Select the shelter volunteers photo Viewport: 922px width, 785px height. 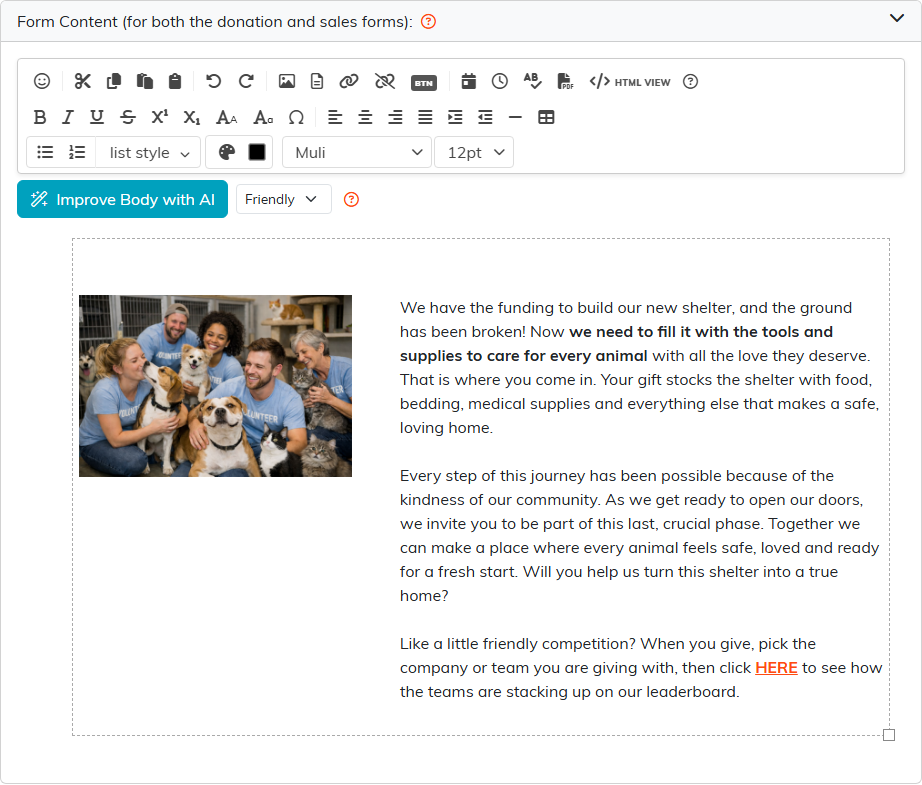pos(215,386)
